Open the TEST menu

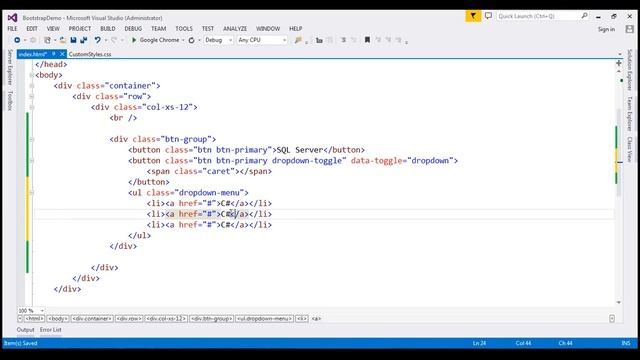pos(208,29)
